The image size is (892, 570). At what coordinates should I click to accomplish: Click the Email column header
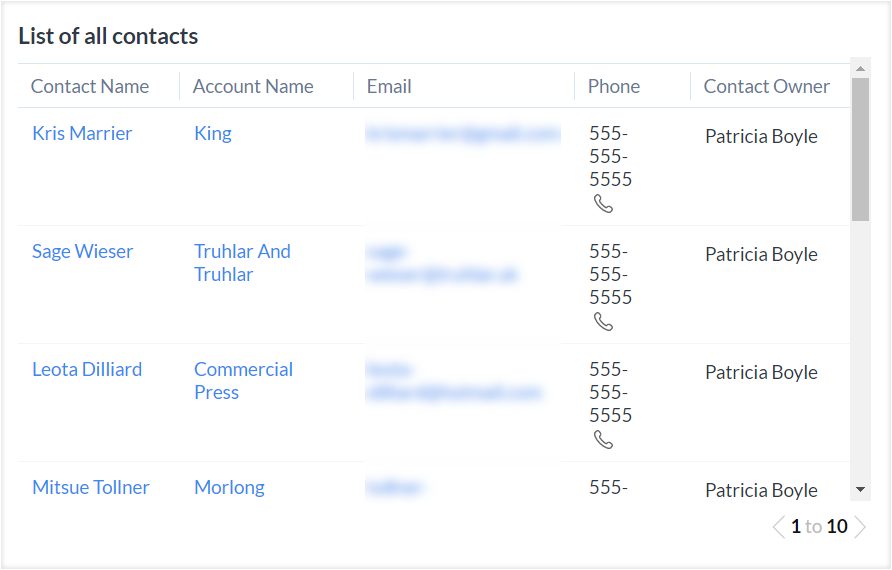389,86
